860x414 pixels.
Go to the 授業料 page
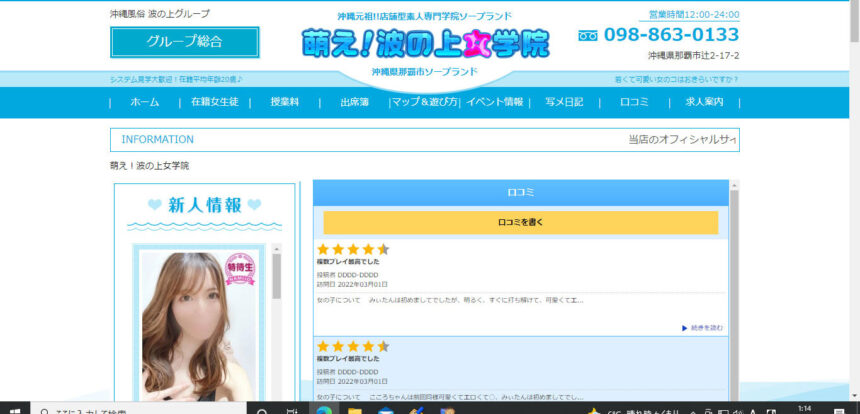285,102
